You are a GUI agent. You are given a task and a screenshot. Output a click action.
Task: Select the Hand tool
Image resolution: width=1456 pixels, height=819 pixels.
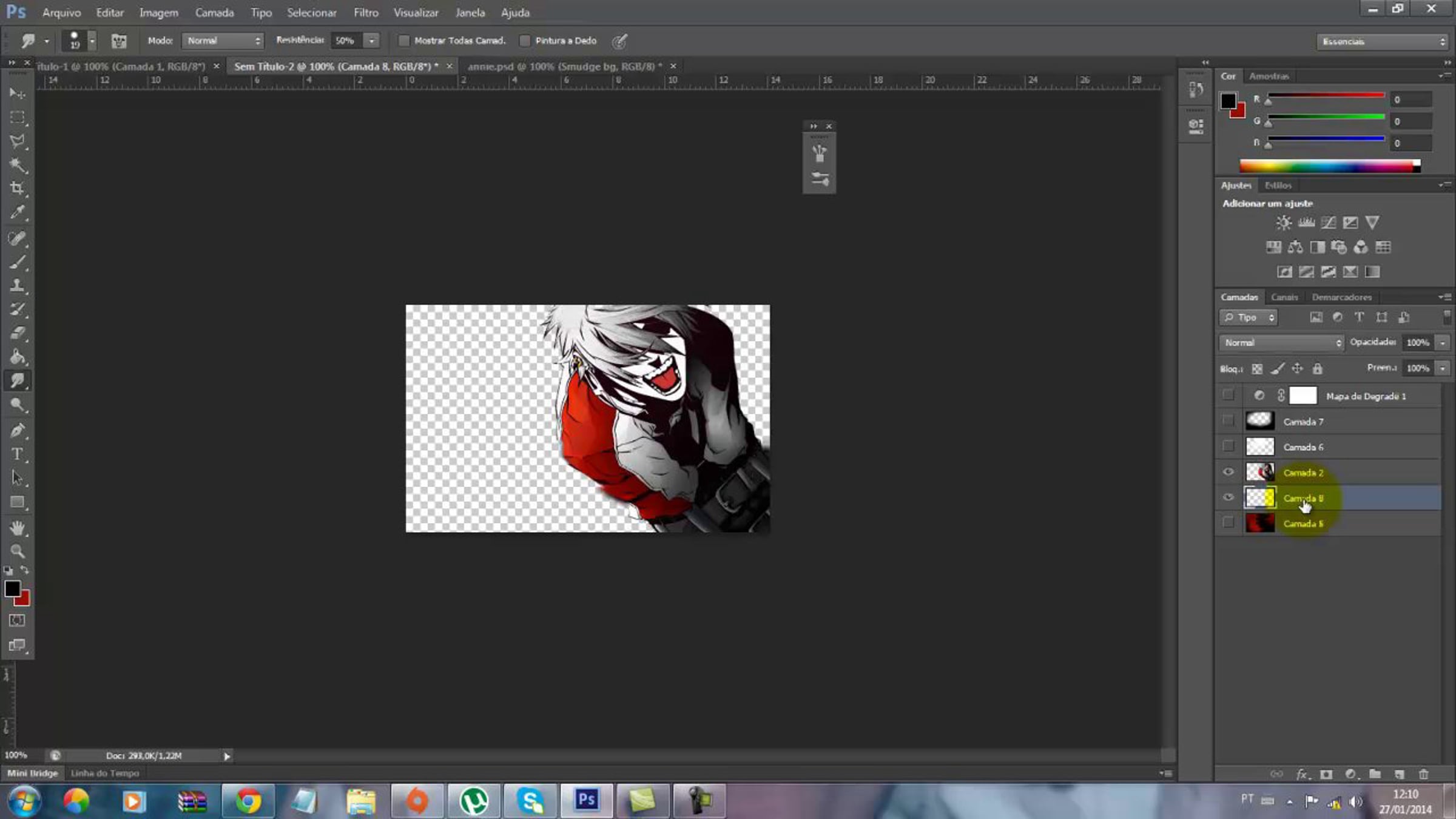point(17,528)
